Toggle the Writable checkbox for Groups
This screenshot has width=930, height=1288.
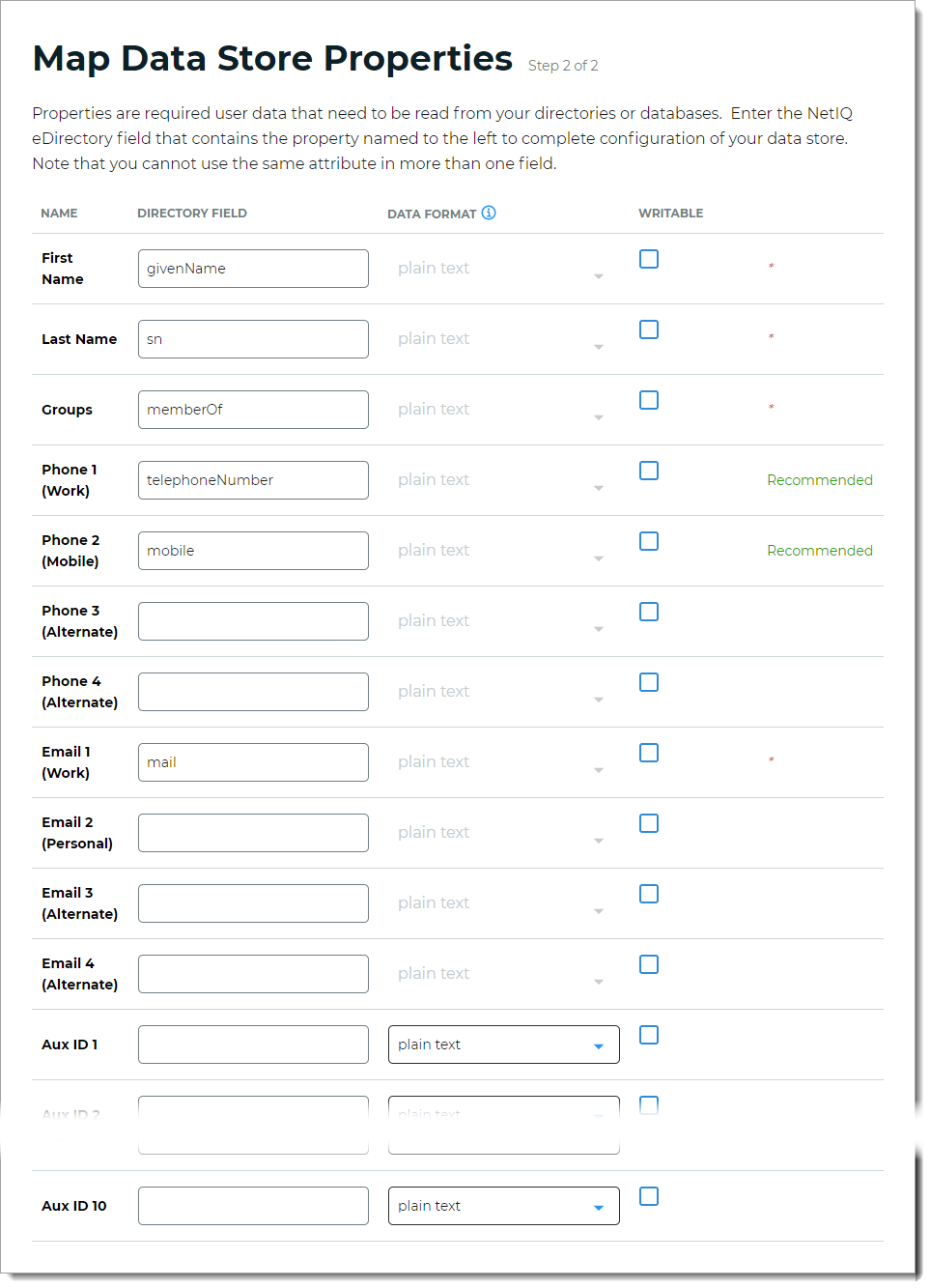coord(648,400)
